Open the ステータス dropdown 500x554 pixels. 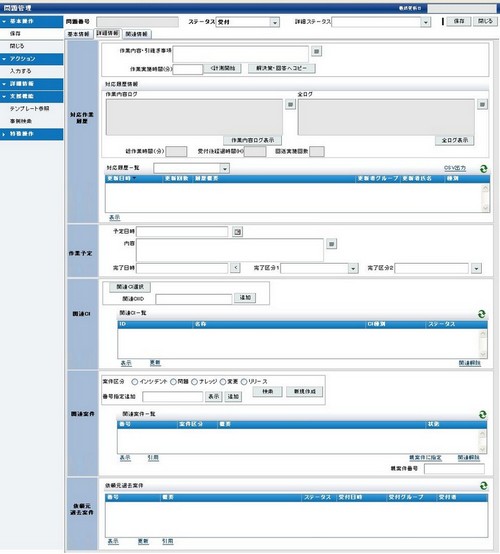275,22
